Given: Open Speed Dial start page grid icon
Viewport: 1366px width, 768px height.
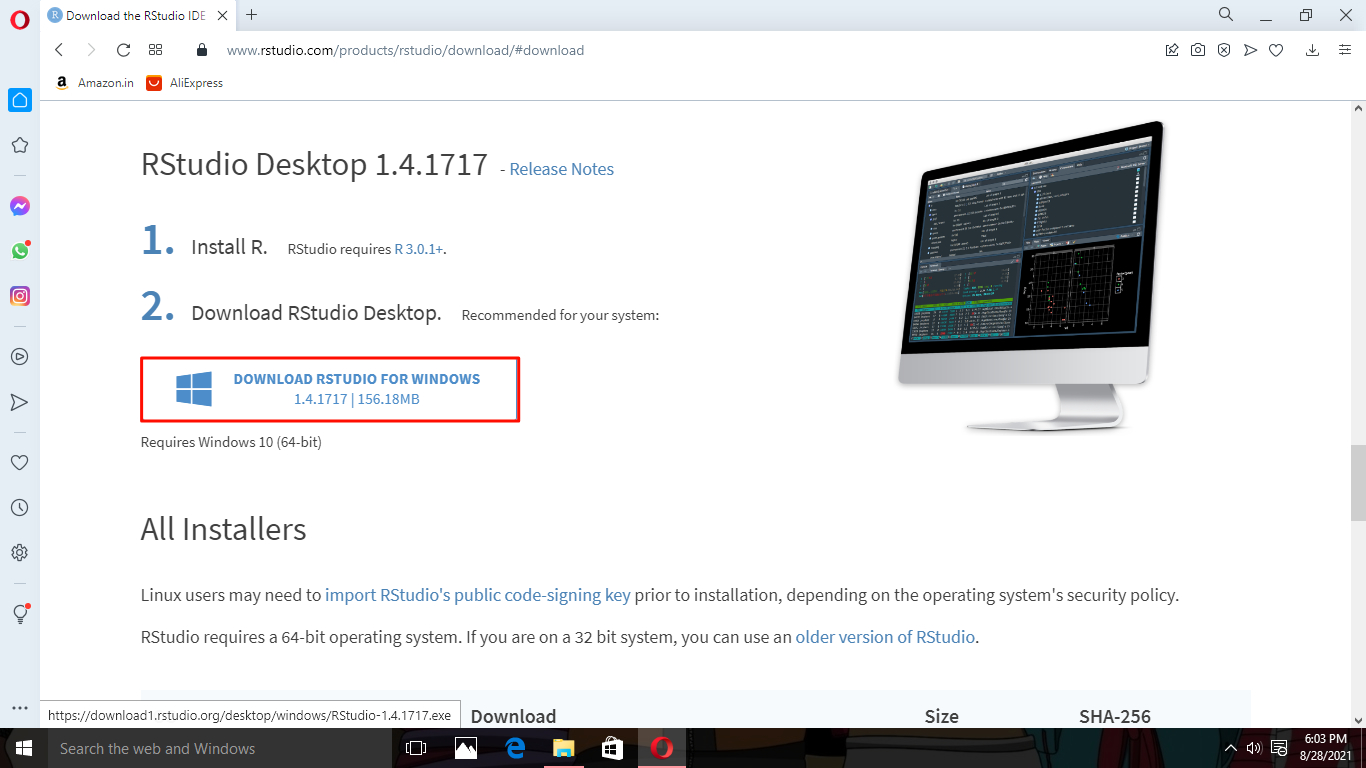Looking at the screenshot, I should coord(155,50).
